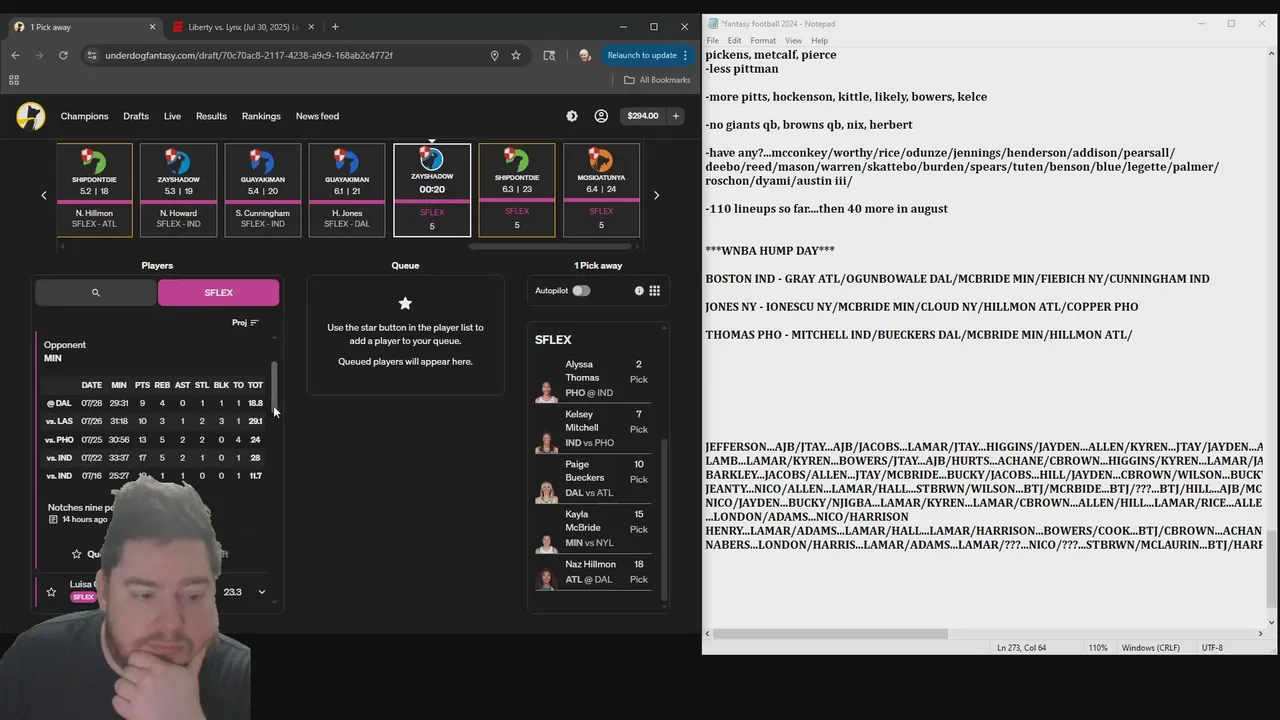Open the Chrome three-dot menu beside Relaunch
Screen dimensions: 1280x720
(x=685, y=55)
